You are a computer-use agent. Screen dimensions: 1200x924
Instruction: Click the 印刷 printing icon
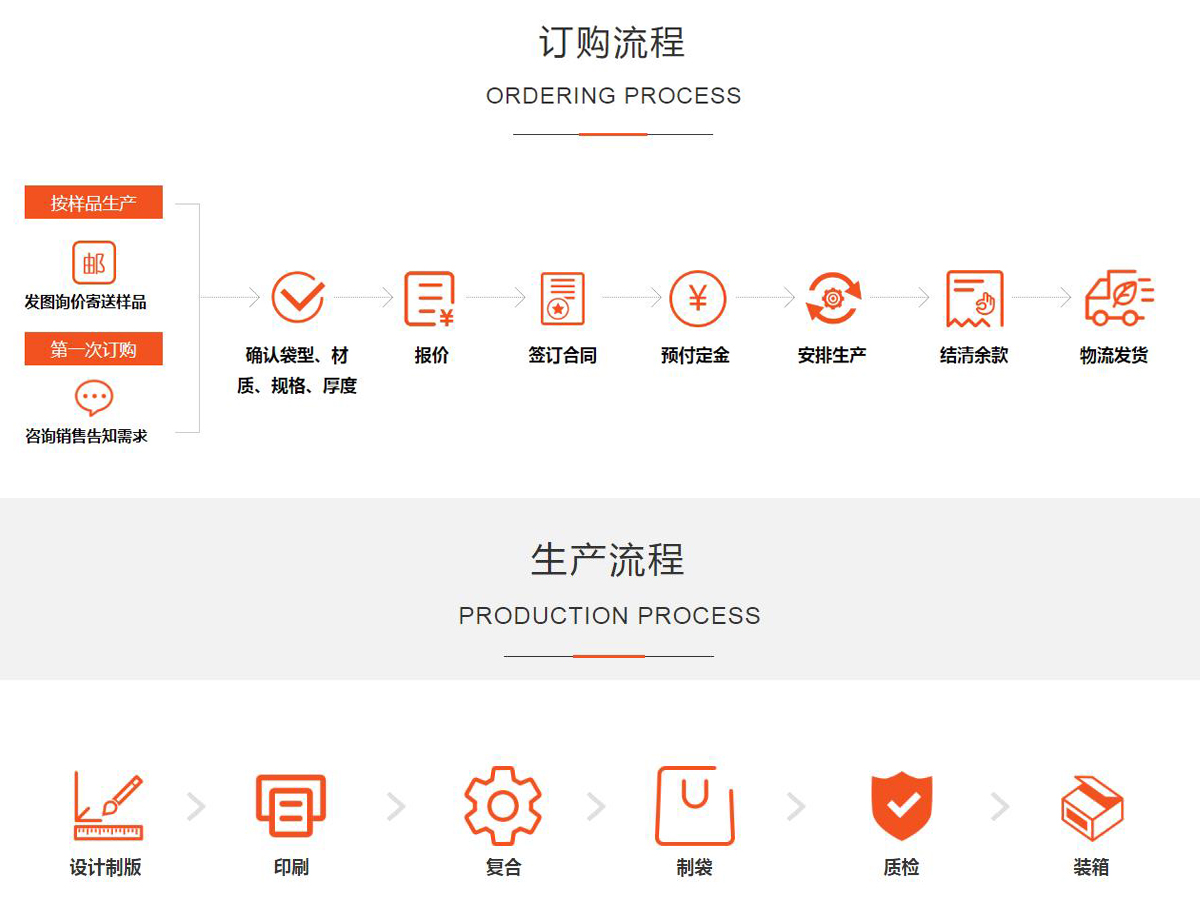[x=291, y=806]
